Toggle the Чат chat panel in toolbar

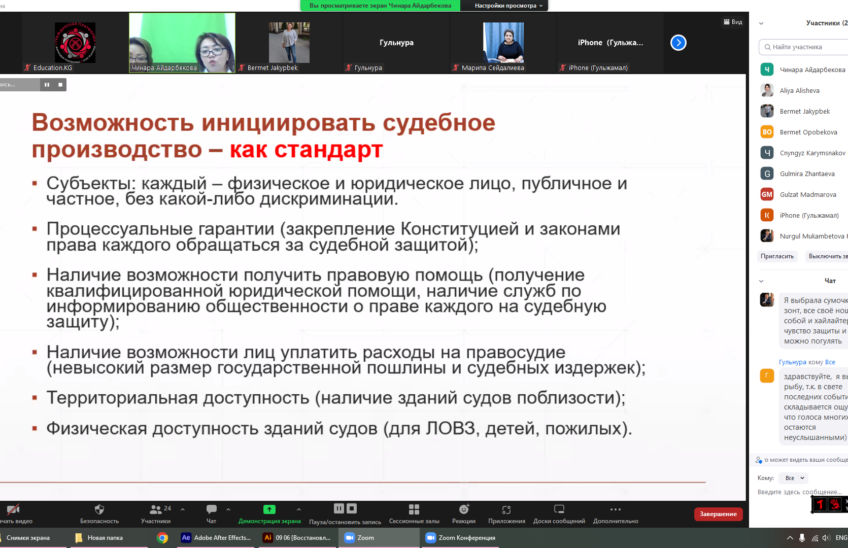[211, 510]
